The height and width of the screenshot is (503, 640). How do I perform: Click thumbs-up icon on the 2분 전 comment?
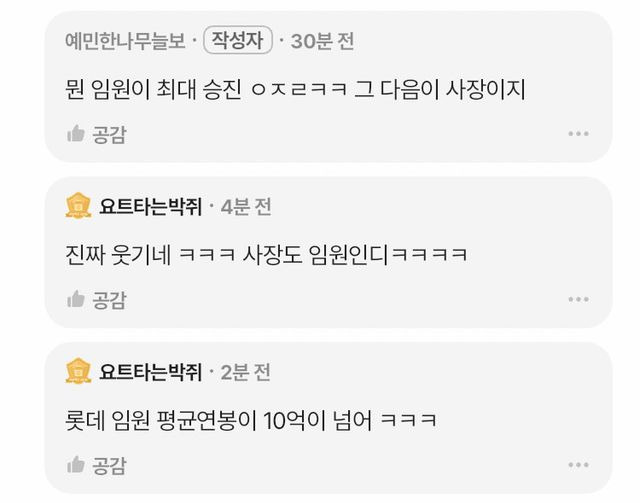(x=76, y=465)
